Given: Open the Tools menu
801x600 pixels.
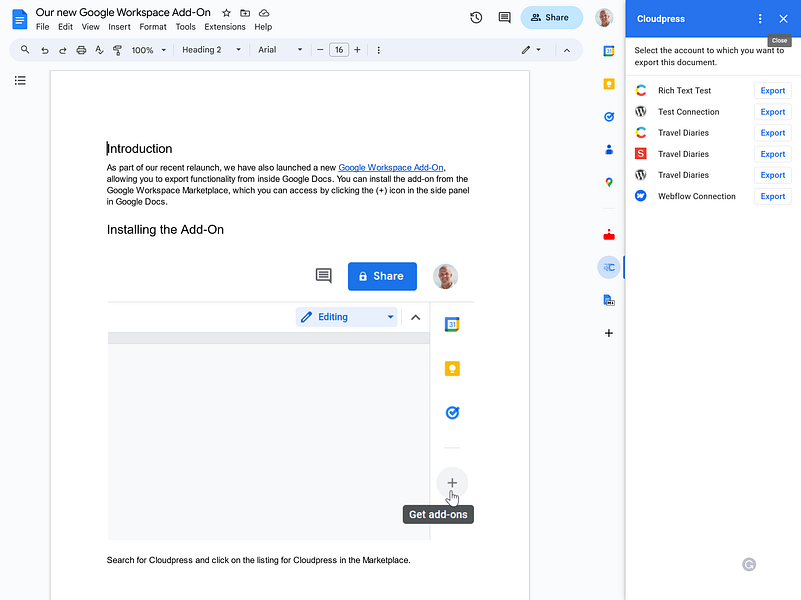Looking at the screenshot, I should pyautogui.click(x=185, y=27).
